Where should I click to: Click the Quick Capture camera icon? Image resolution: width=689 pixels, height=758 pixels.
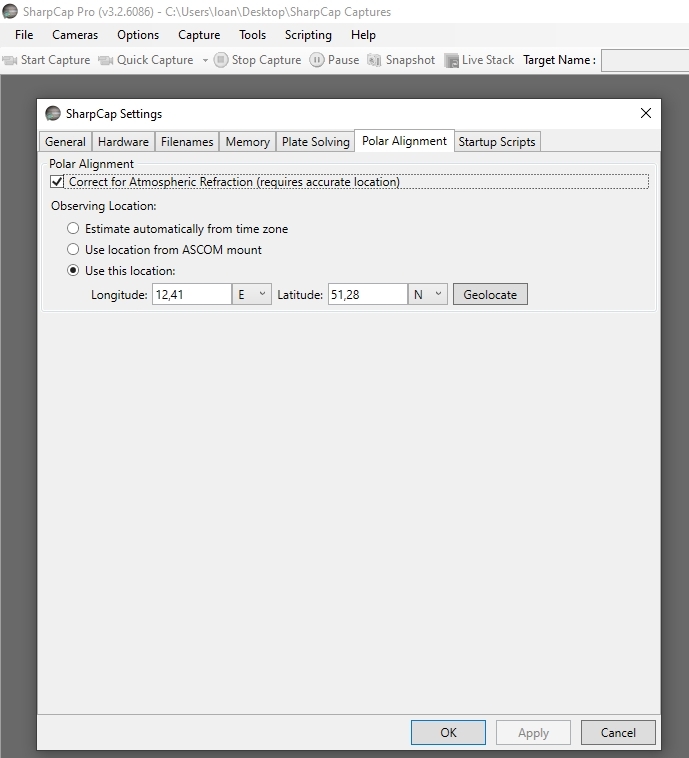[106, 60]
